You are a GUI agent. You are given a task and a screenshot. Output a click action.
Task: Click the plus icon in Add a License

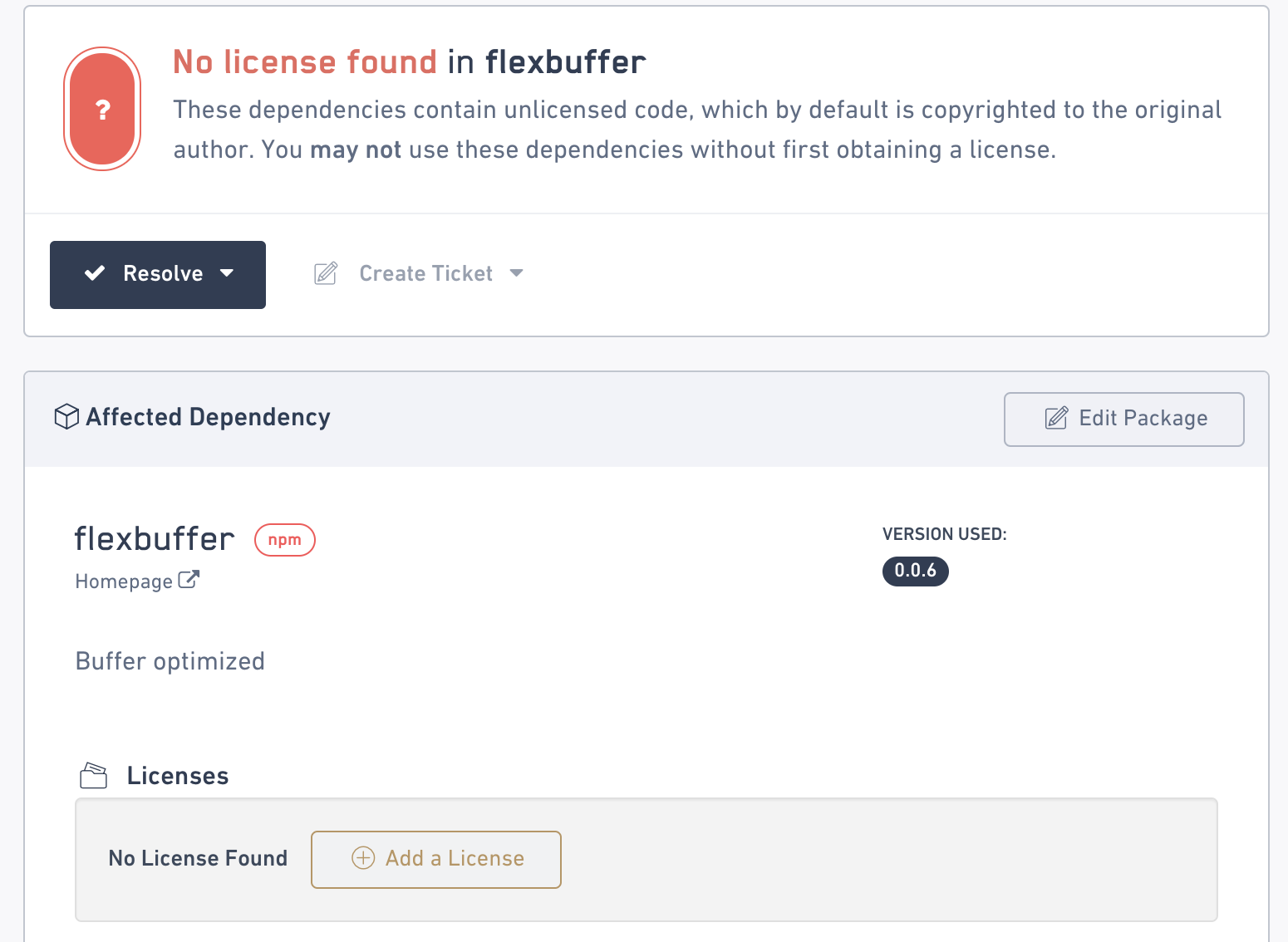pyautogui.click(x=364, y=858)
